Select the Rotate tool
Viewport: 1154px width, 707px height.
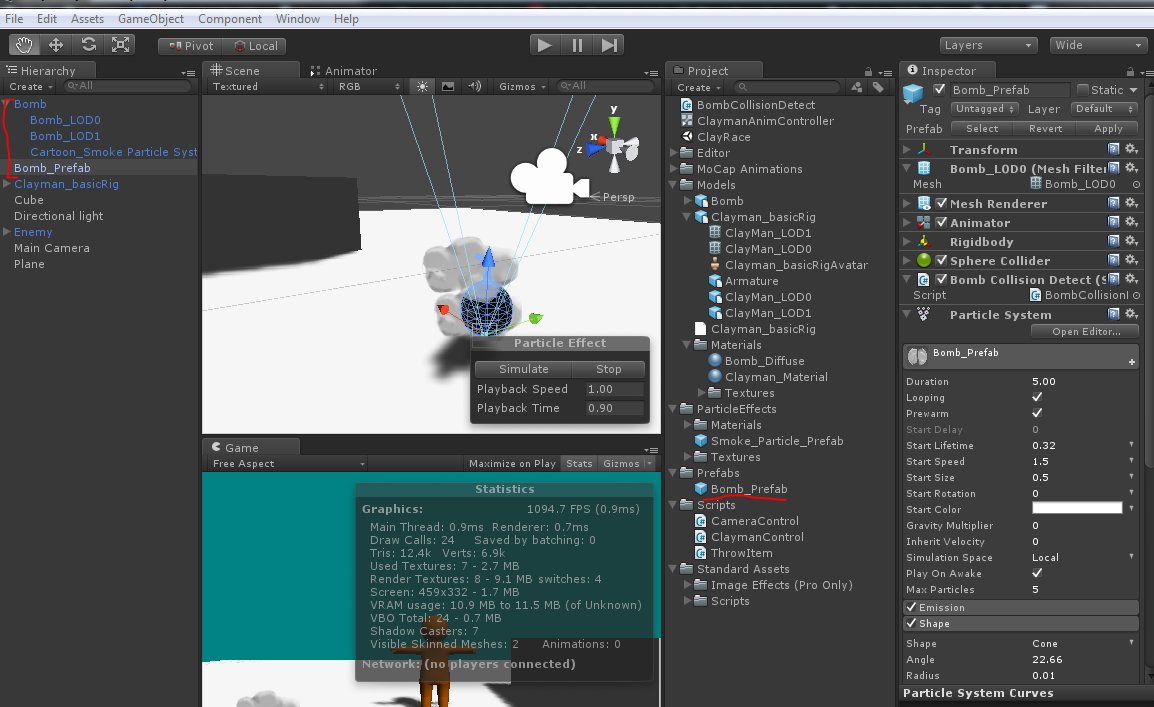click(88, 44)
